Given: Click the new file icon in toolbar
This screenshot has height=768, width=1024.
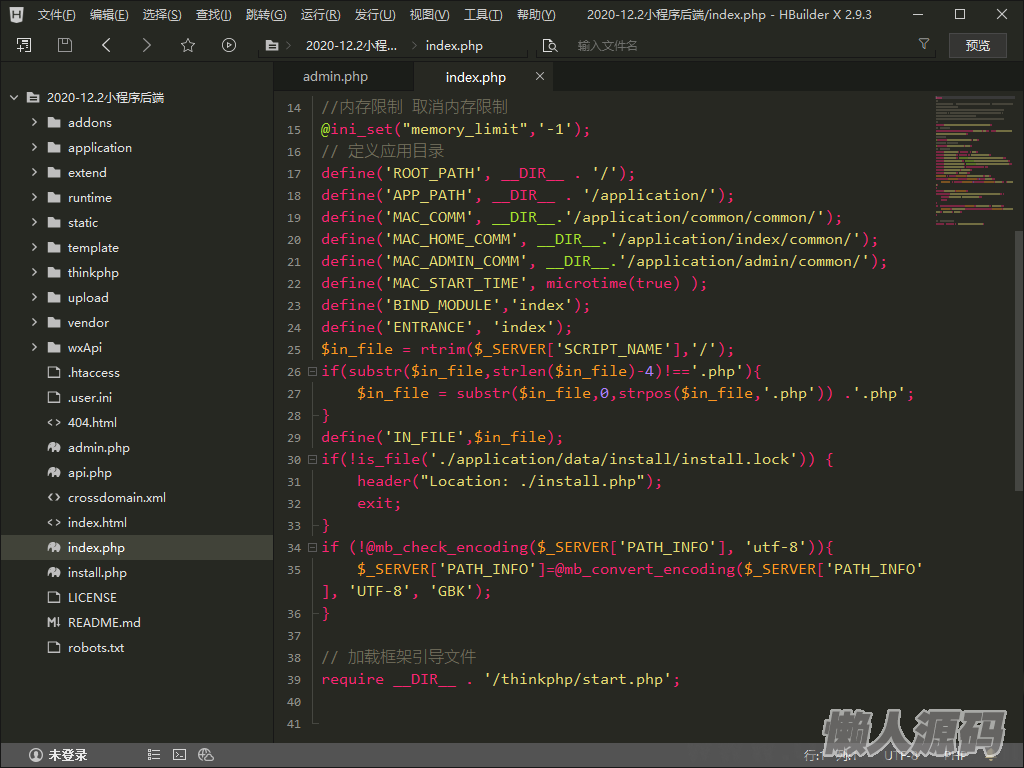Looking at the screenshot, I should 24,45.
